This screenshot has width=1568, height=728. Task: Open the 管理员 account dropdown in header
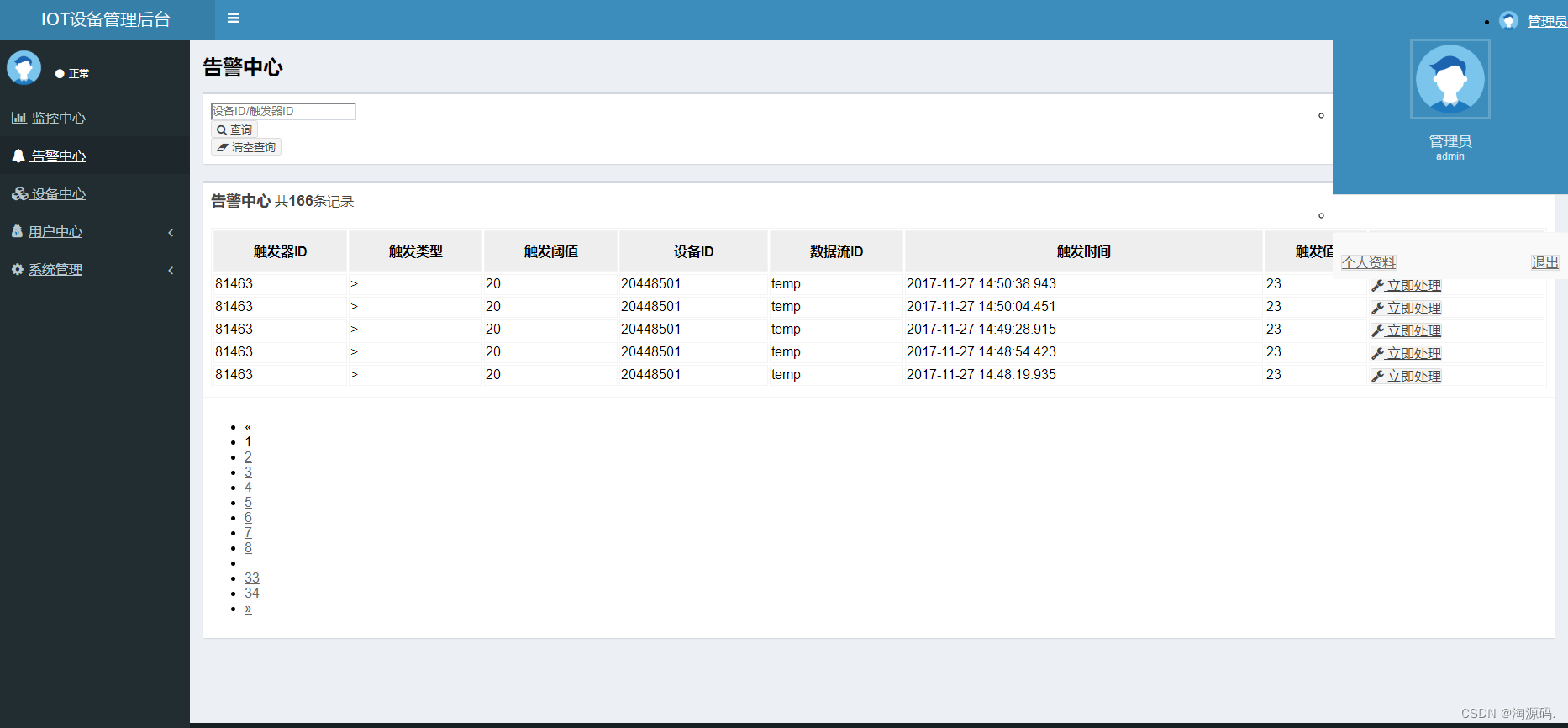coord(1546,21)
